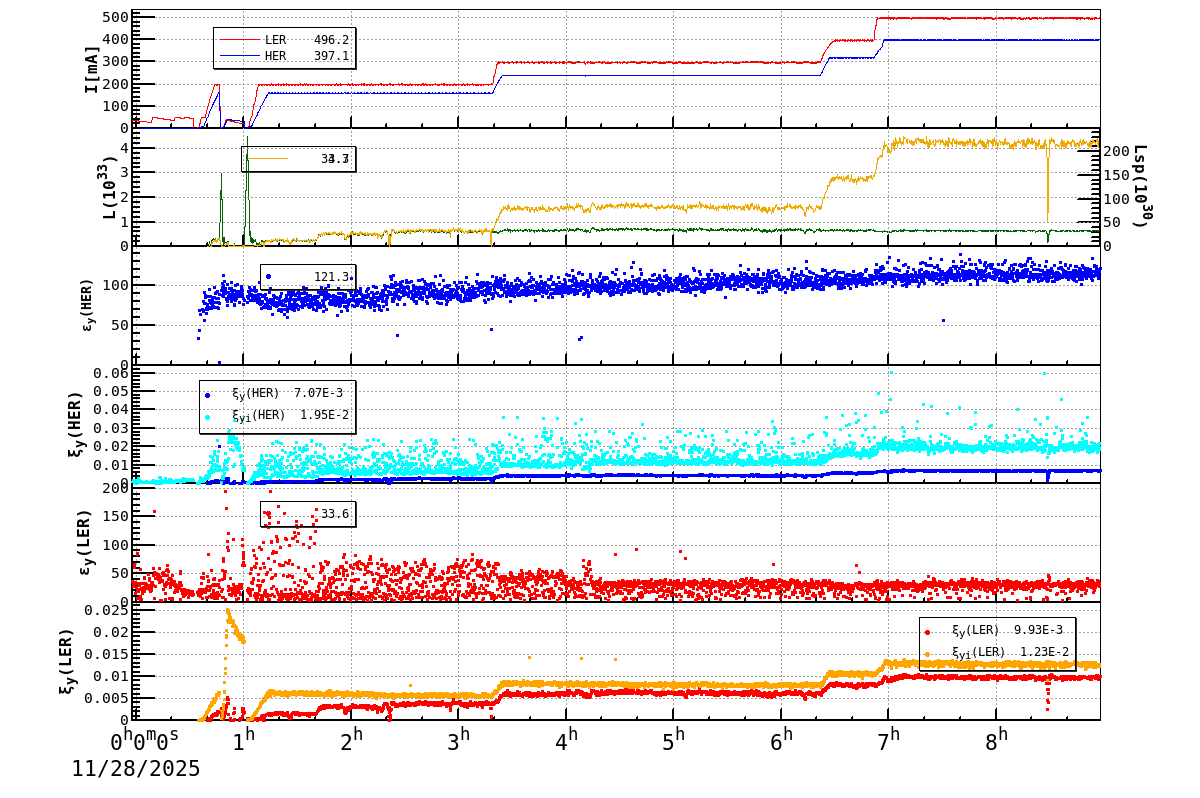Viewport: 1200px width, 798px height.
Task: Click the 150 tick on the Lsp right axis
Action: click(x=1117, y=175)
